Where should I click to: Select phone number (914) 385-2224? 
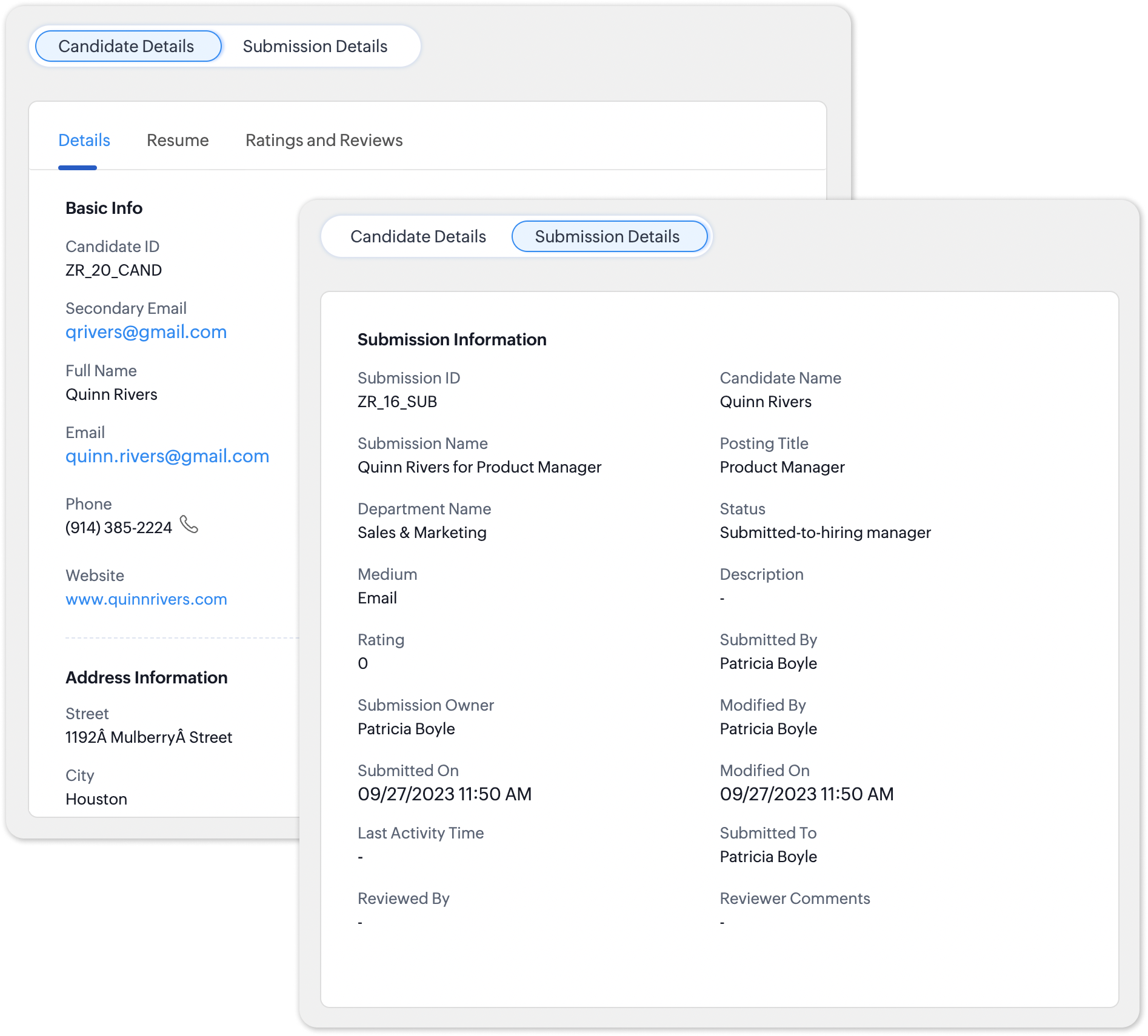[119, 528]
